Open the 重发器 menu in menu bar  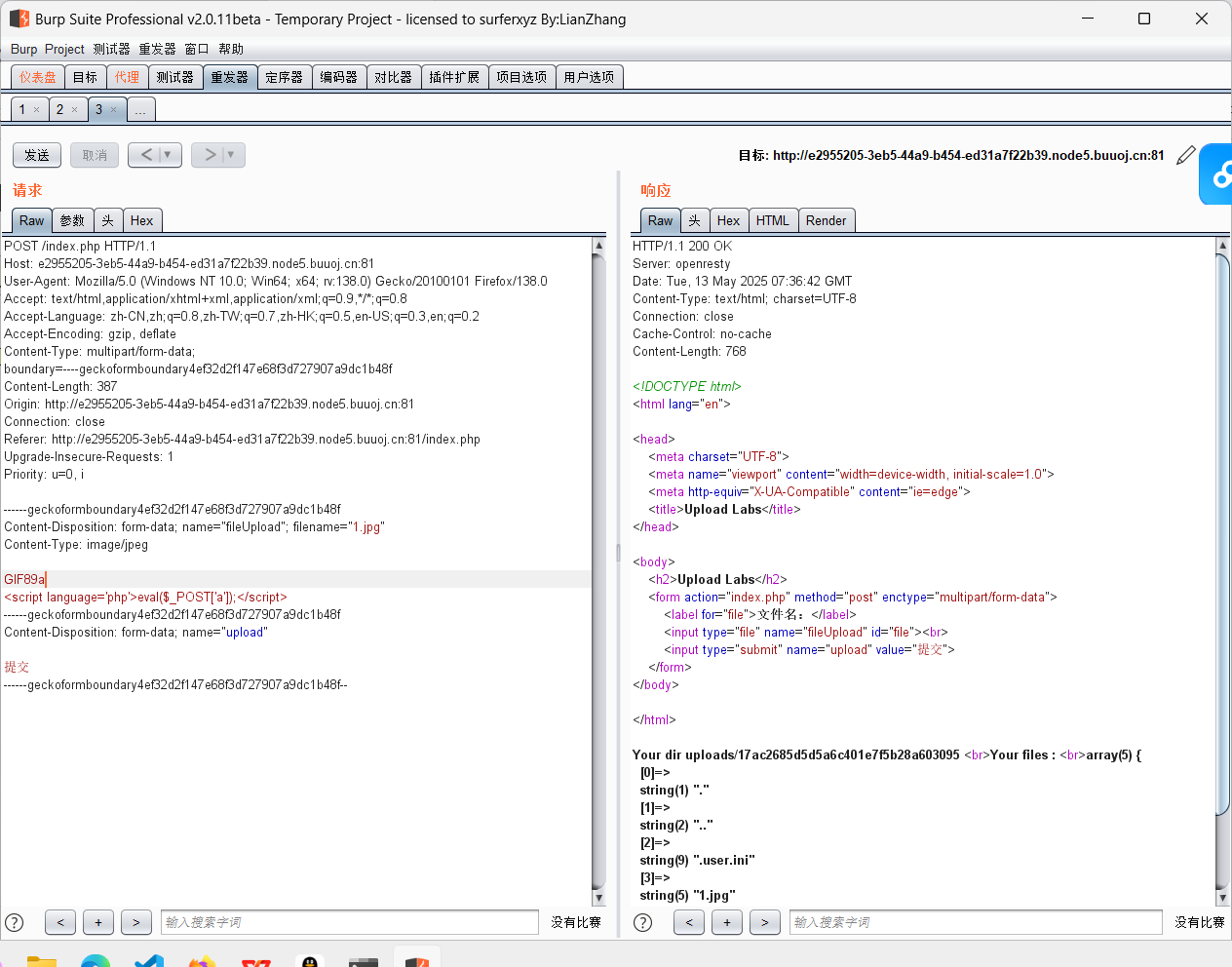point(157,49)
